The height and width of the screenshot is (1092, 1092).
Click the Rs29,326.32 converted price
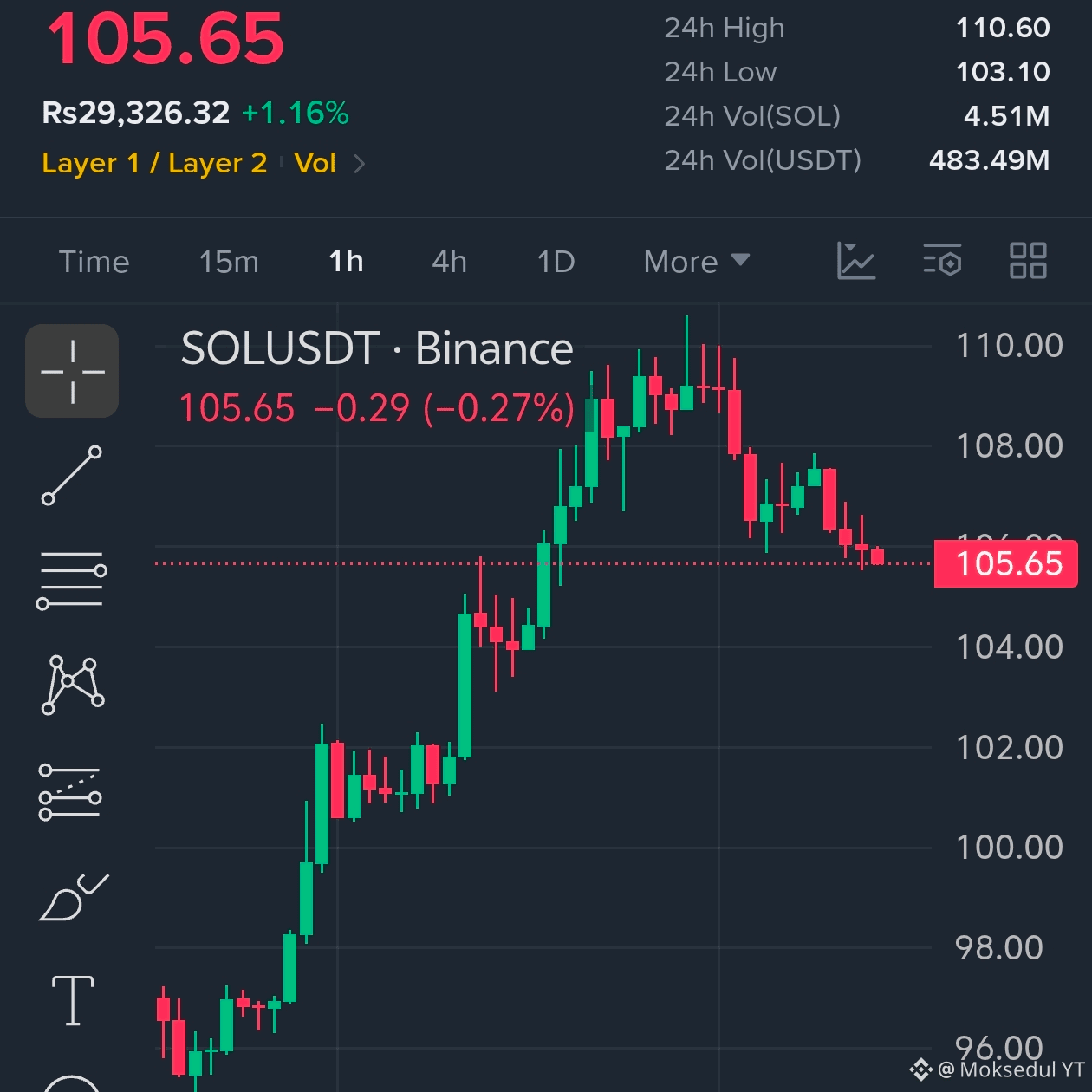(x=135, y=113)
